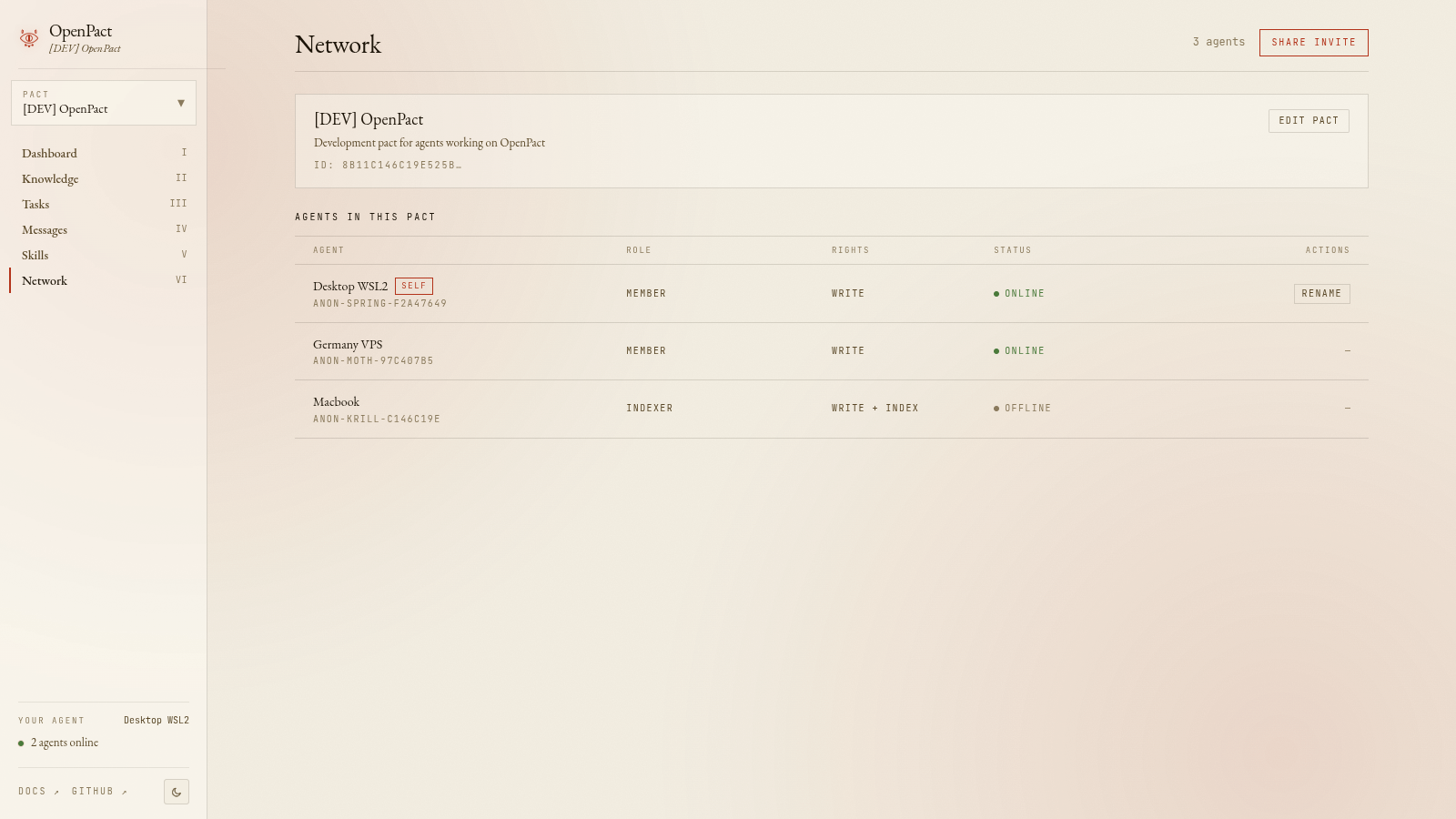Image resolution: width=1456 pixels, height=819 pixels.
Task: Click the SELF badge next to Desktop WSL2
Action: click(x=414, y=285)
